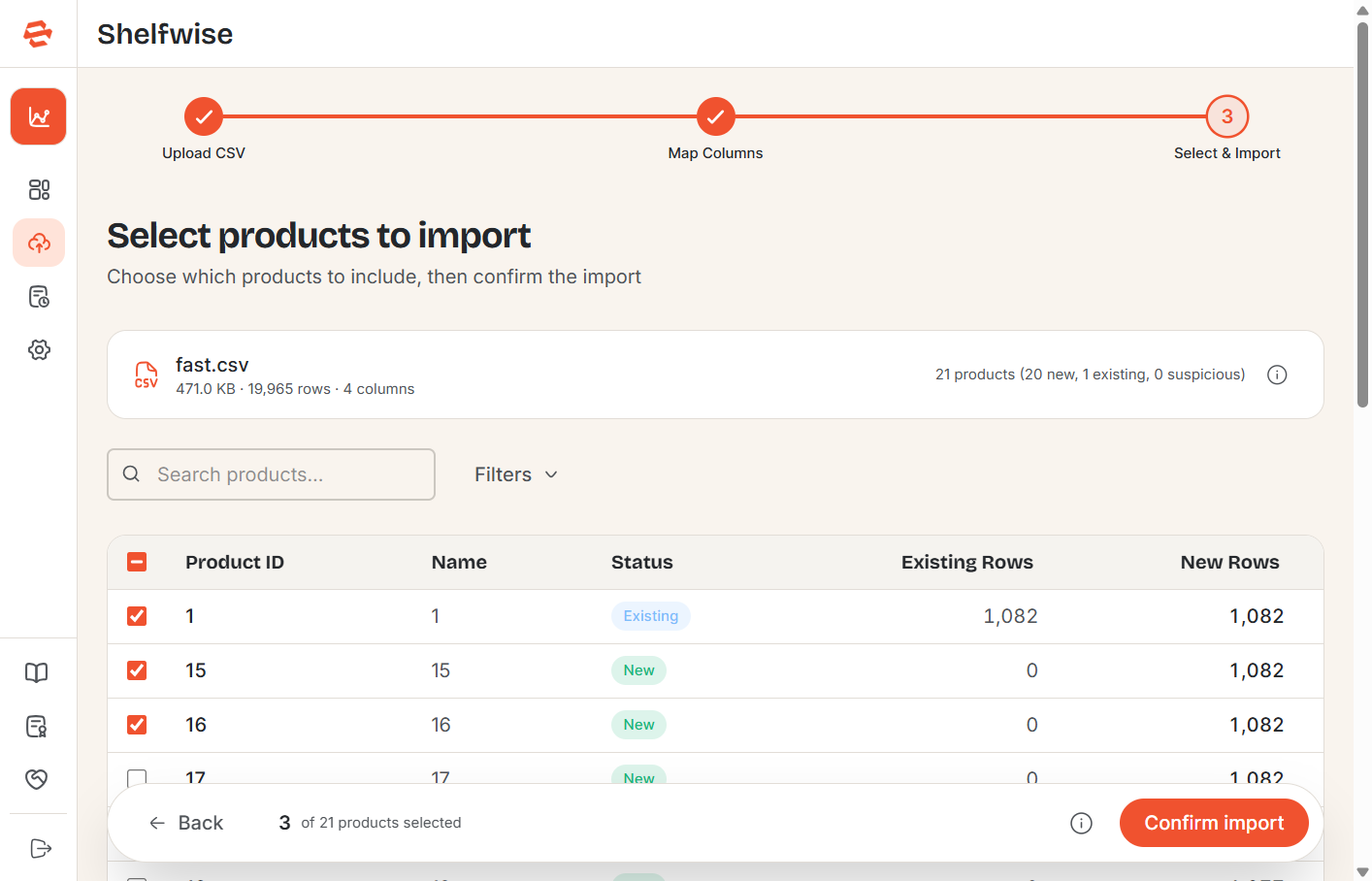Click the 21 products summary text
Viewport: 1372px width, 881px height.
point(1090,375)
